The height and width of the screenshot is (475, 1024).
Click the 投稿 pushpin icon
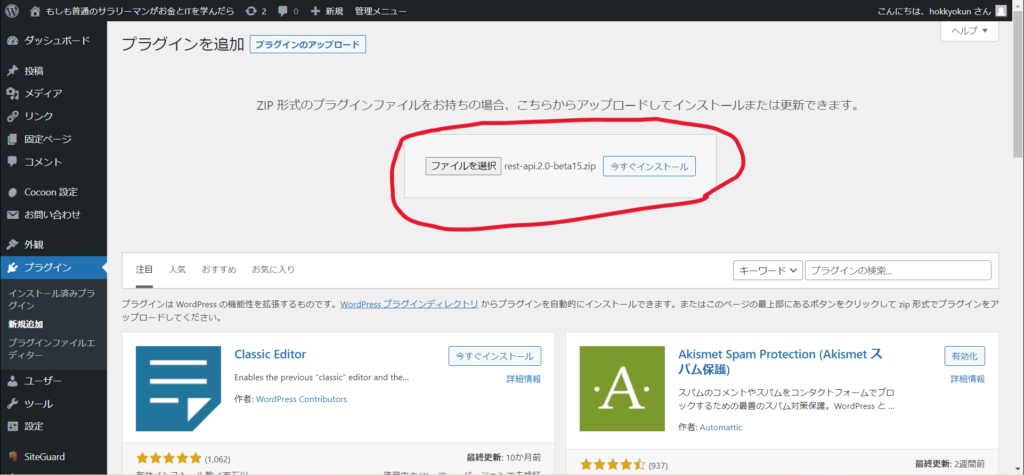tap(12, 71)
